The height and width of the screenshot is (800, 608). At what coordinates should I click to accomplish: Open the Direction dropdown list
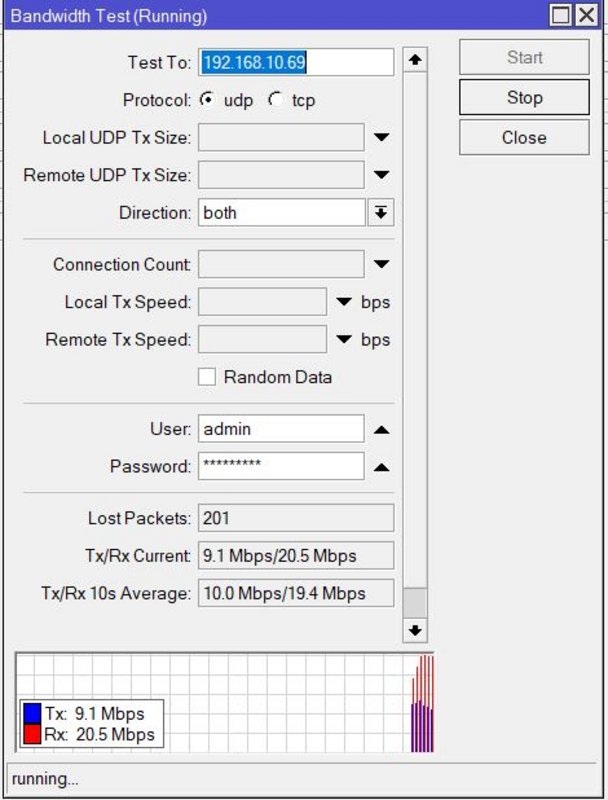[x=381, y=212]
